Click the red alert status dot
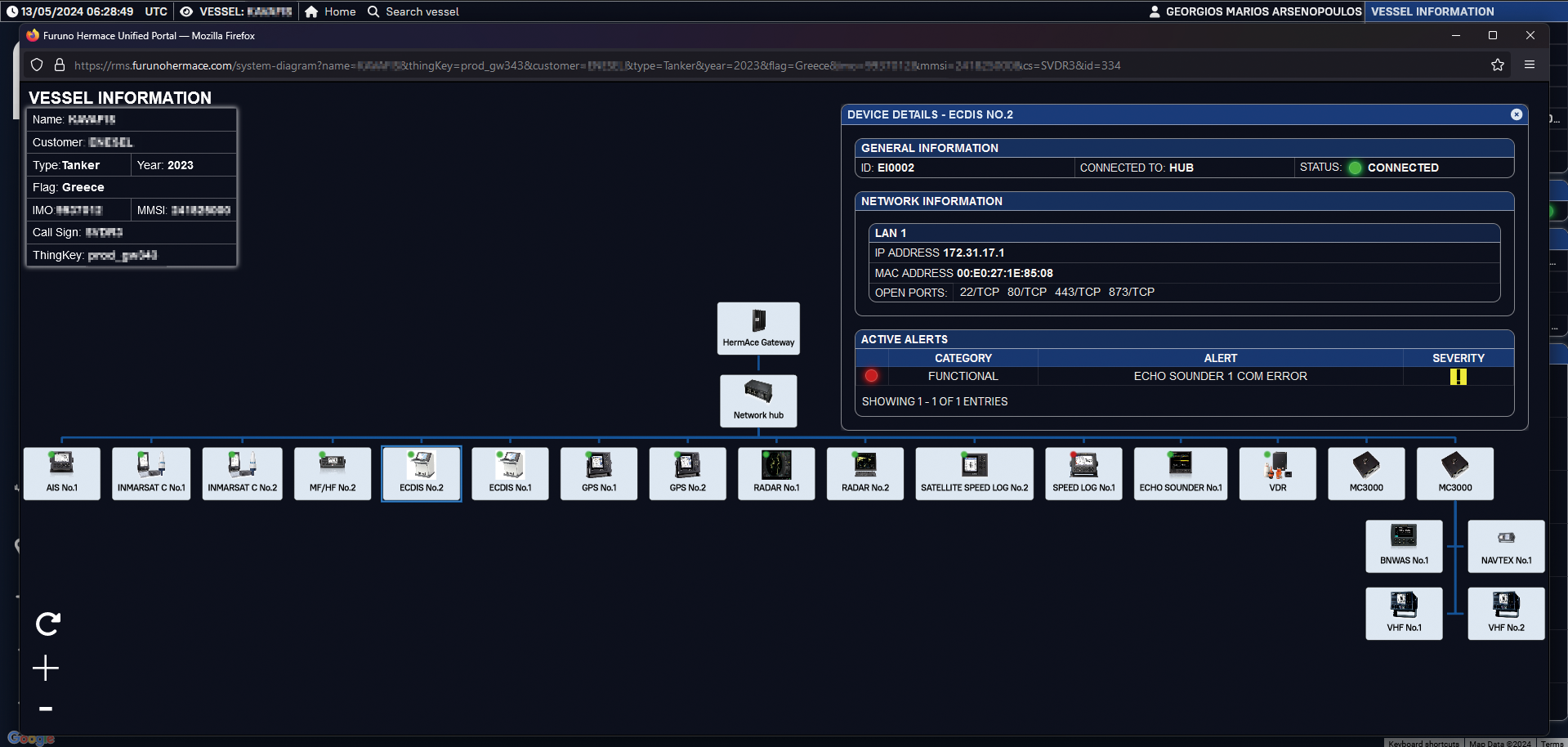Viewport: 1568px width, 747px height. click(x=871, y=376)
